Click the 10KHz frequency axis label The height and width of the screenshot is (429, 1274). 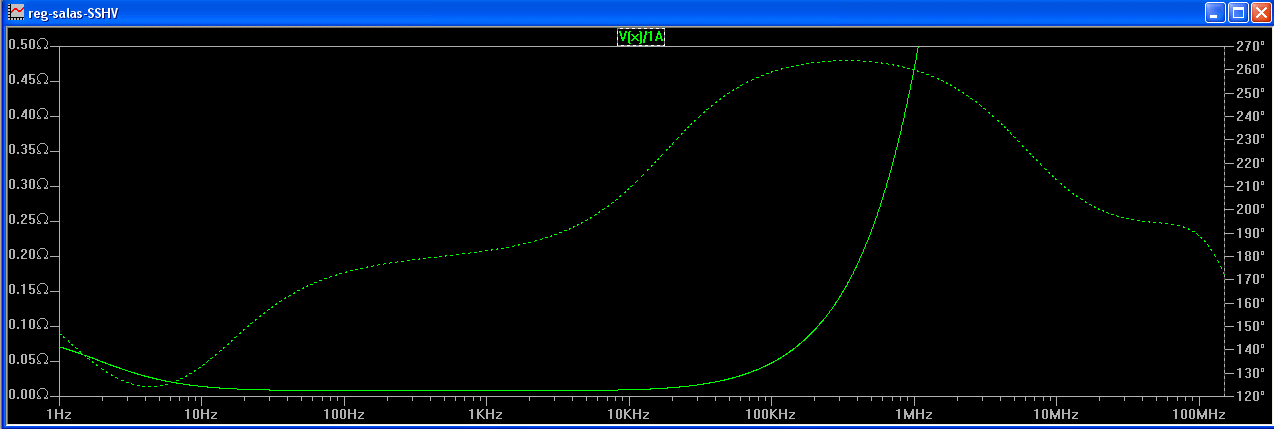628,414
